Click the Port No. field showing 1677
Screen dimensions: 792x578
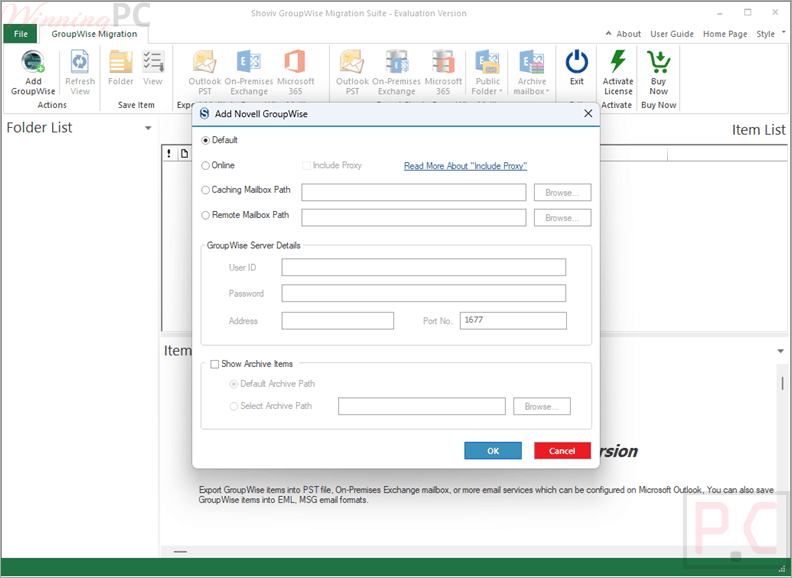tap(513, 321)
